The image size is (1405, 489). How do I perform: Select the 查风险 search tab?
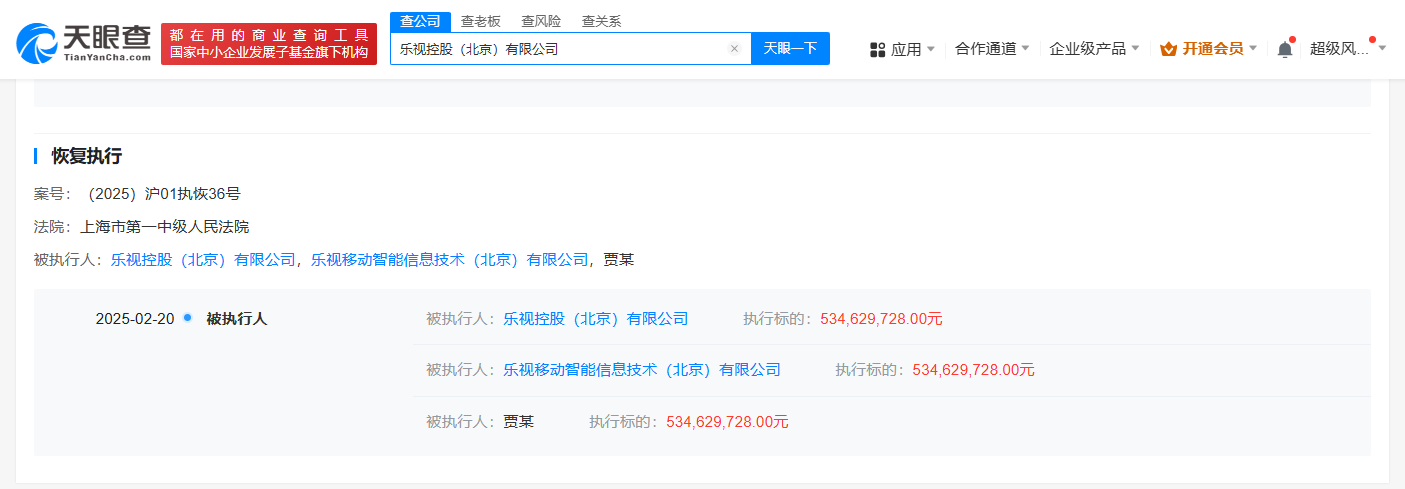[x=541, y=21]
